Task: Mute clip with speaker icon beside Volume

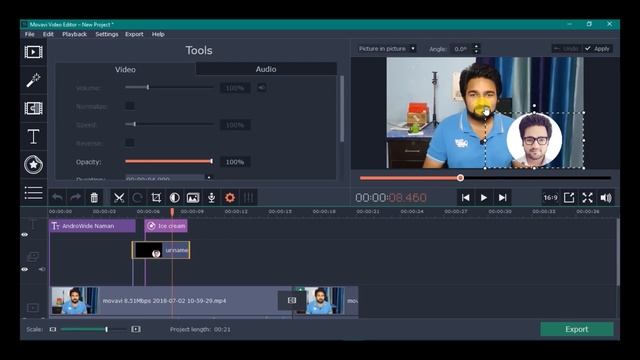Action: [262, 87]
